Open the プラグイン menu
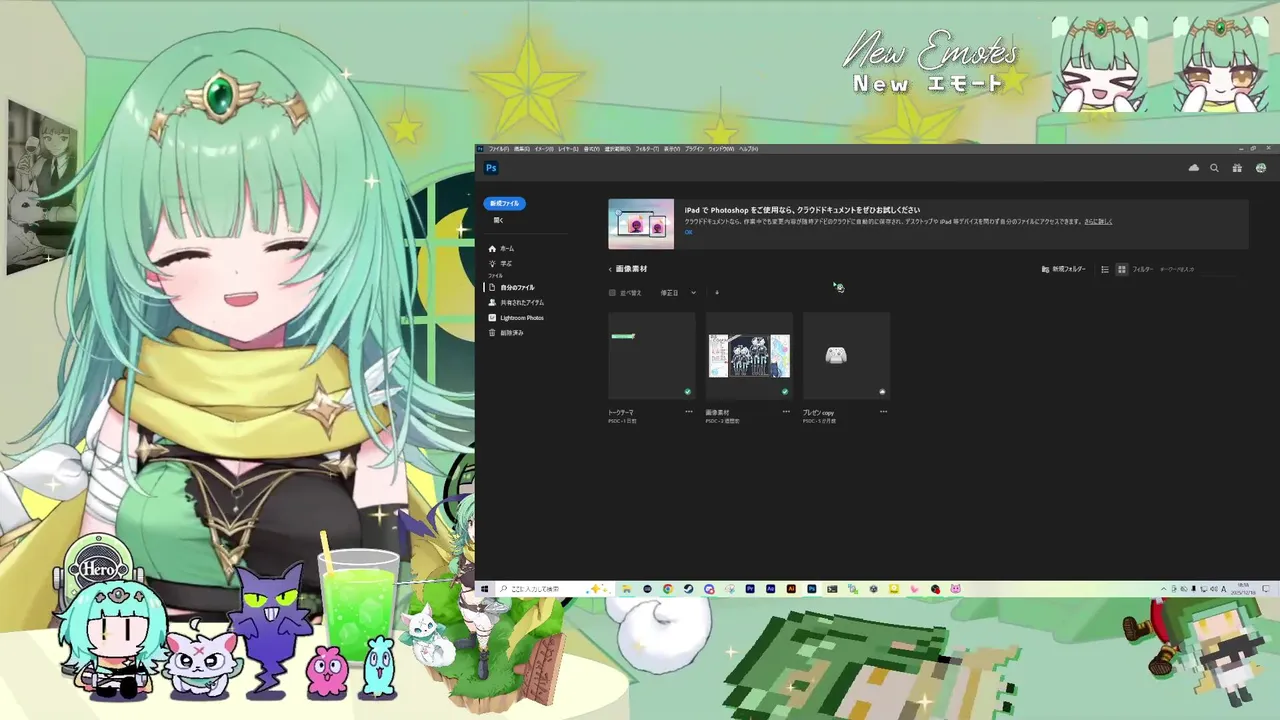The width and height of the screenshot is (1280, 720). 694,149
